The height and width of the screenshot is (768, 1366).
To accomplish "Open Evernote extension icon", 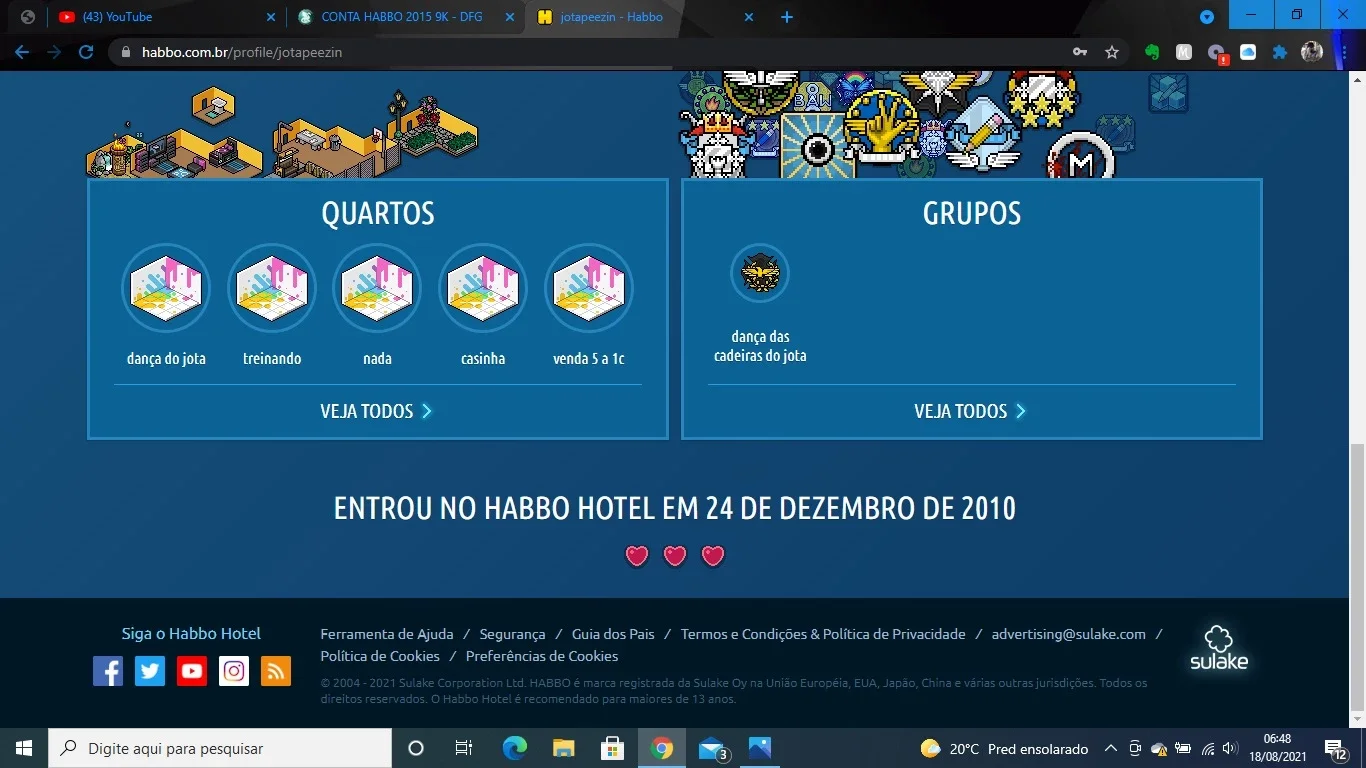I will tap(1152, 52).
